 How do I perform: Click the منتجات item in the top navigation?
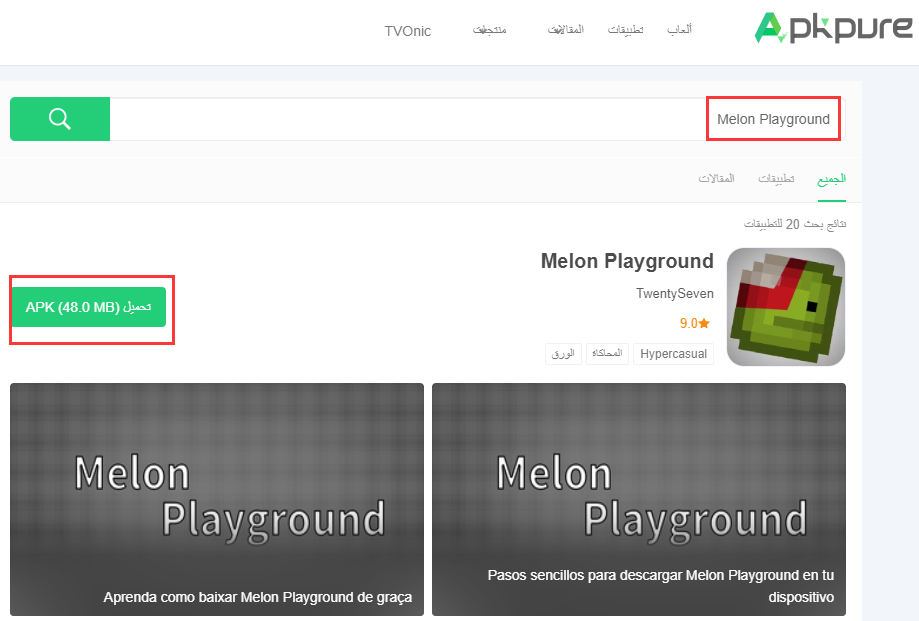tap(490, 29)
